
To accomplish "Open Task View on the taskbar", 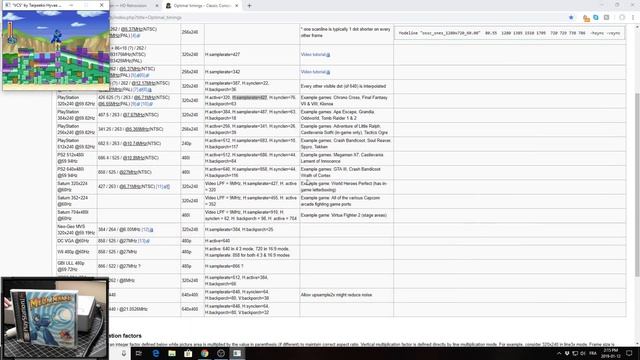I will click(x=139, y=353).
